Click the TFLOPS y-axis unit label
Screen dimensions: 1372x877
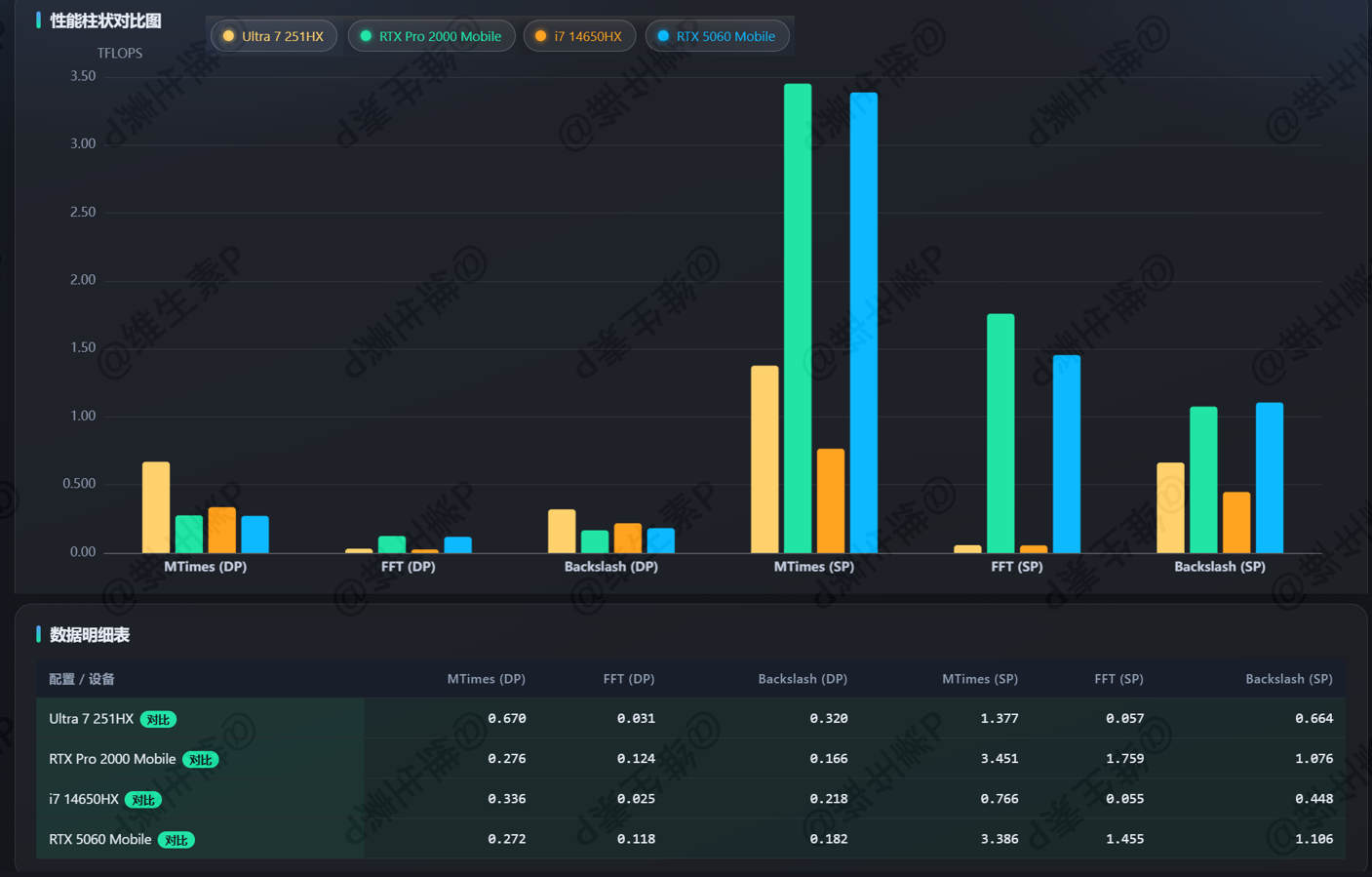pyautogui.click(x=120, y=54)
